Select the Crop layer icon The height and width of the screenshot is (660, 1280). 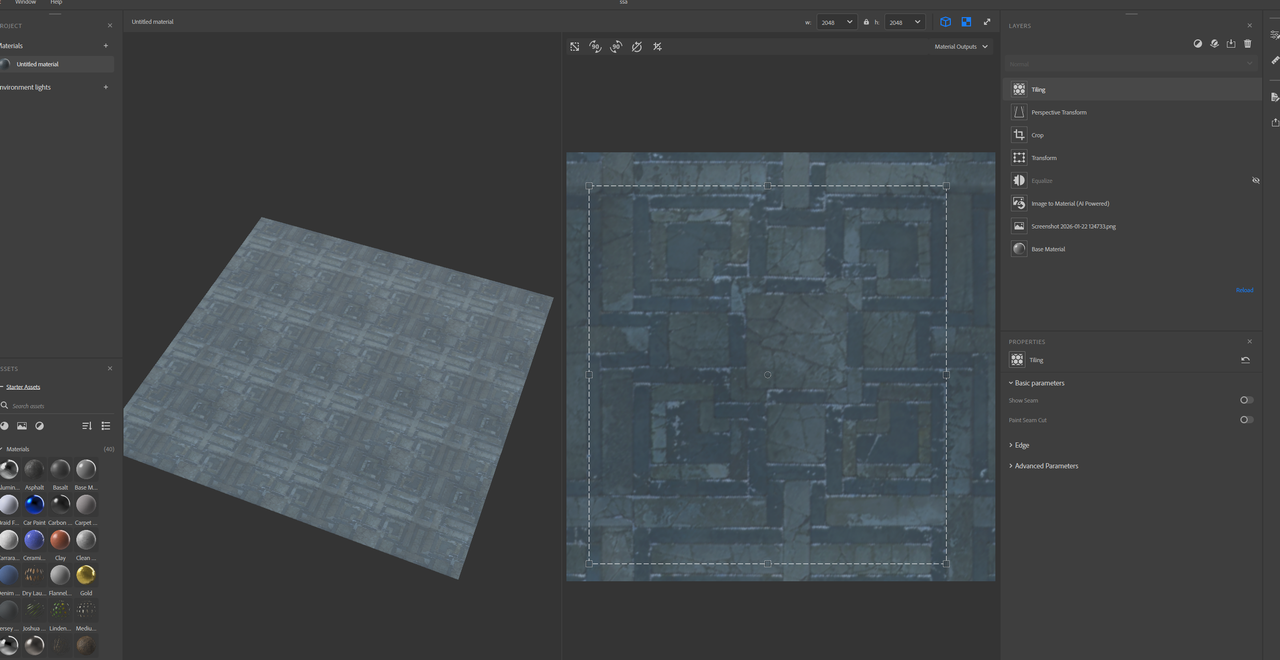(1019, 135)
